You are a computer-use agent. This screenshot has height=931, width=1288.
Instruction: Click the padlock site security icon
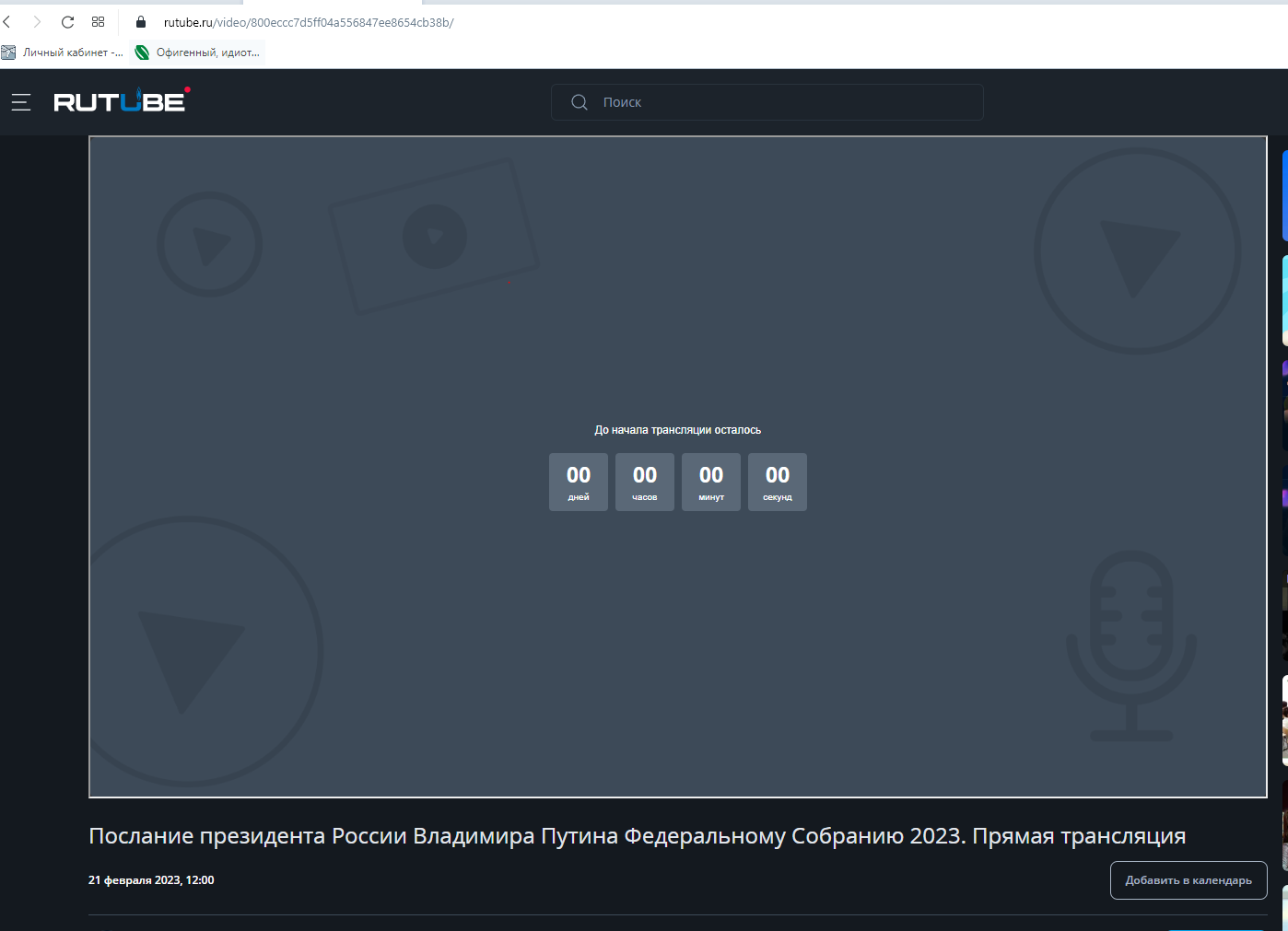pos(141,22)
